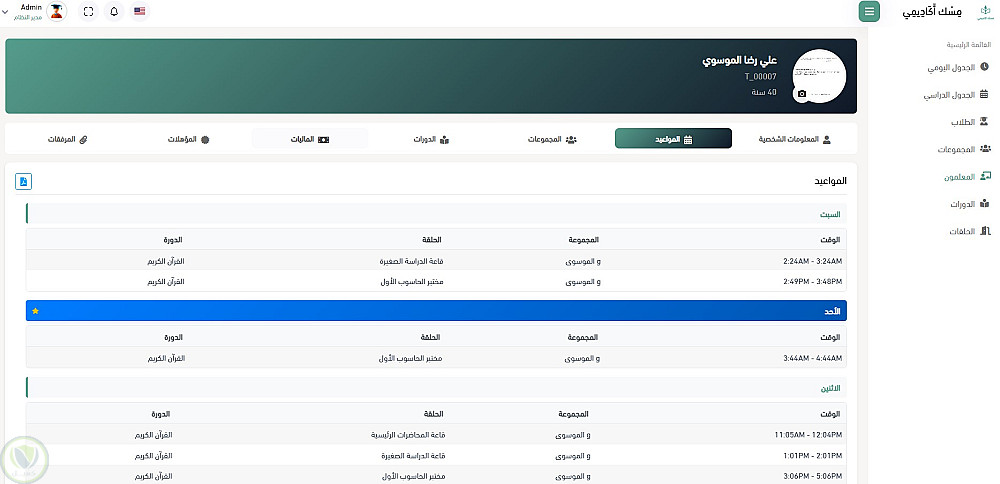Viewport: 1000px width, 484px height.
Task: Click the 2:49PM - 3:48PM time cell
Action: click(x=812, y=281)
